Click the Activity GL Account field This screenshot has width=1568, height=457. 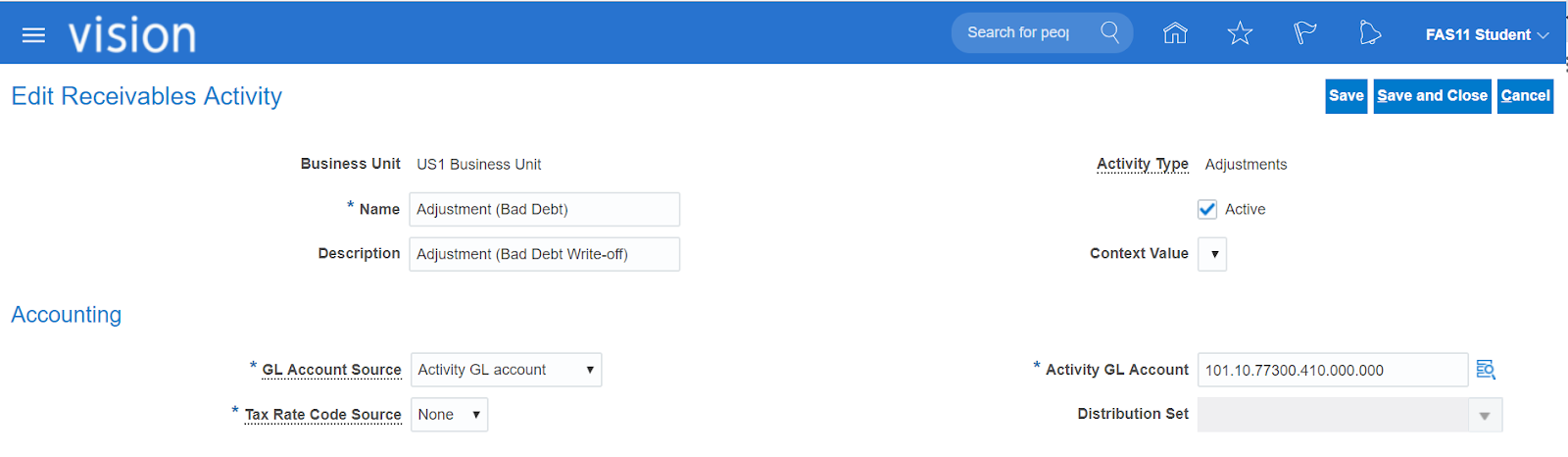[x=1331, y=370]
